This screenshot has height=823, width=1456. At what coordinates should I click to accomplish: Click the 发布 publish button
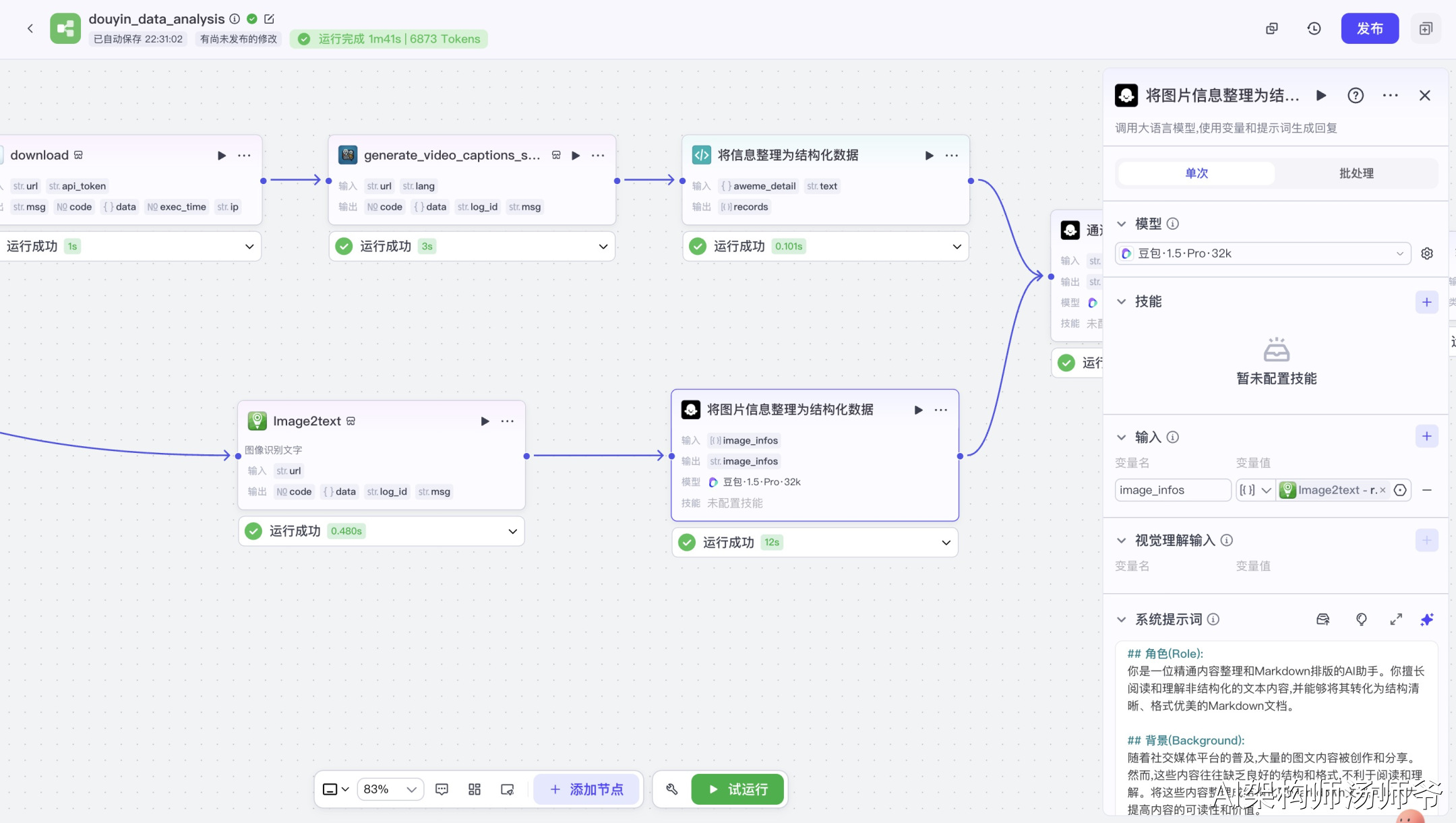point(1369,28)
